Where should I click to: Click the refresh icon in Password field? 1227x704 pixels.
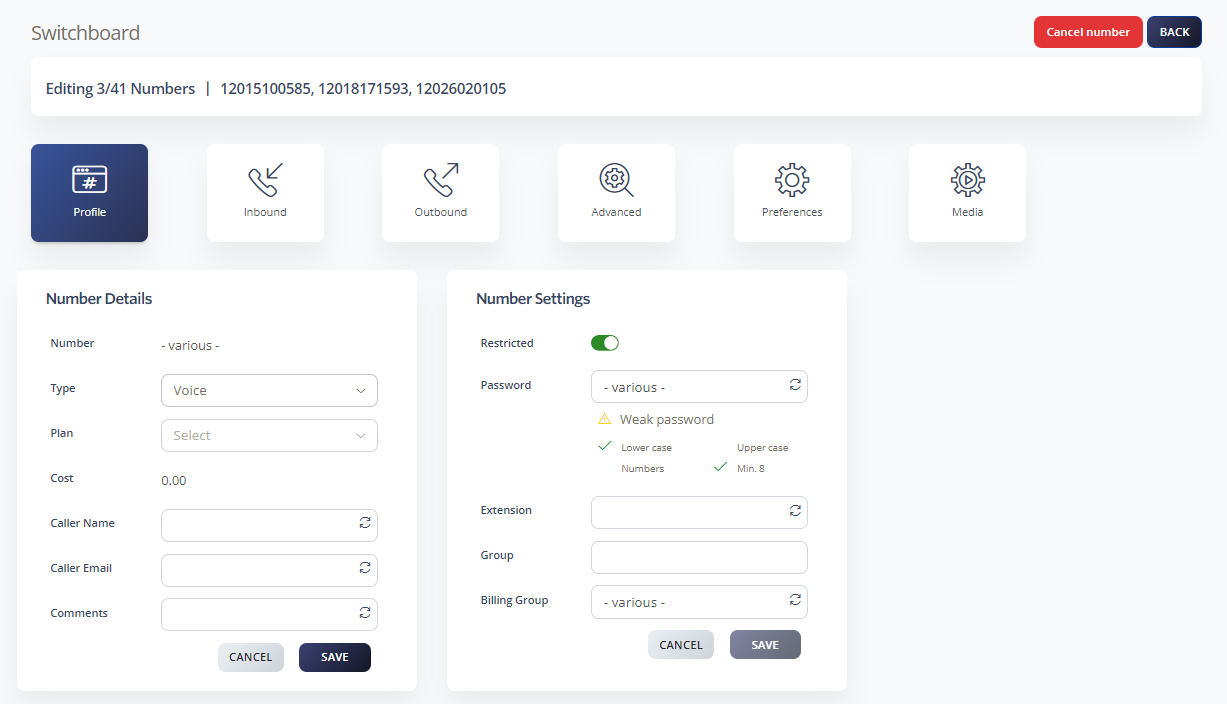[795, 384]
